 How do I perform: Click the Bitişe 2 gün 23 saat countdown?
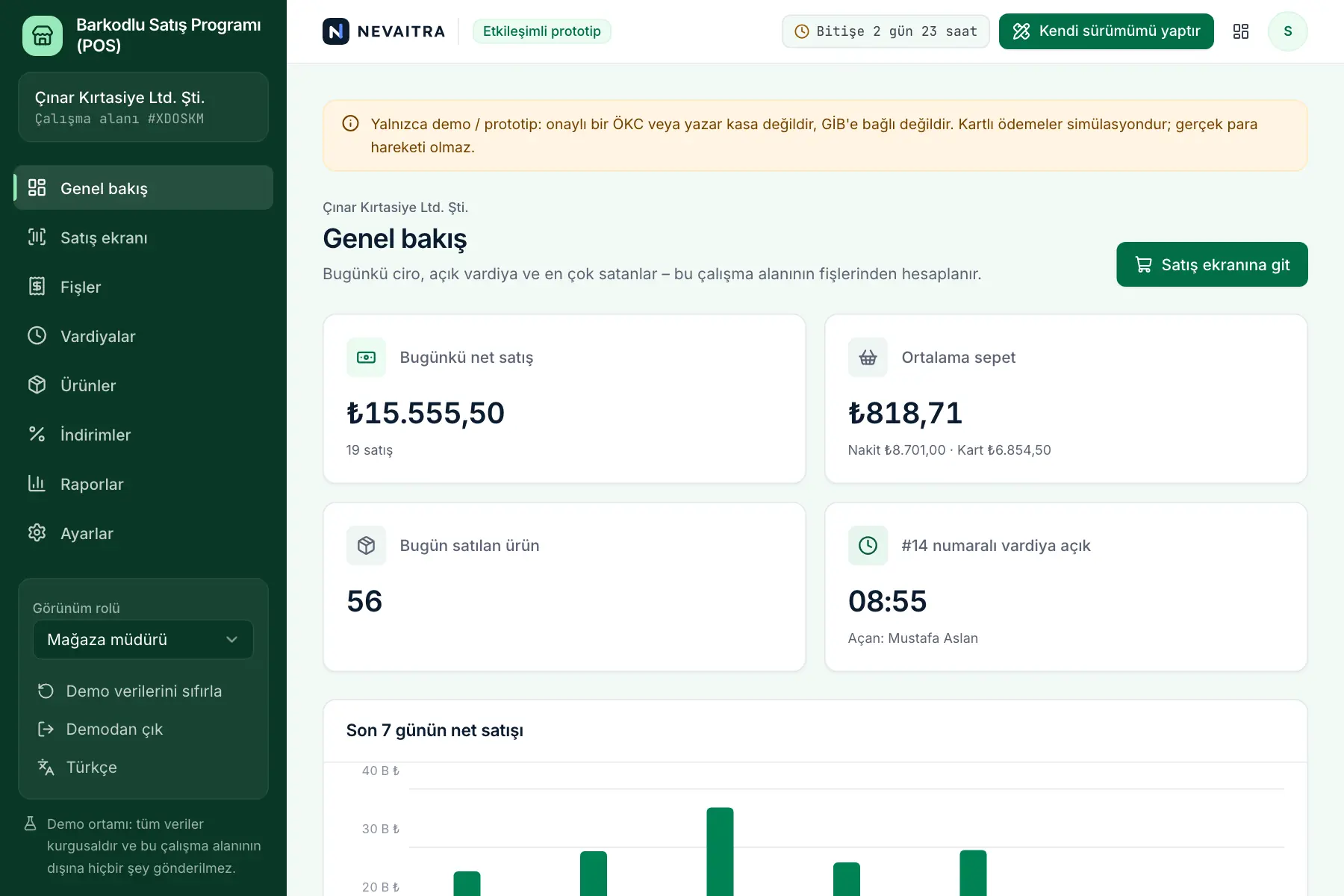tap(886, 31)
